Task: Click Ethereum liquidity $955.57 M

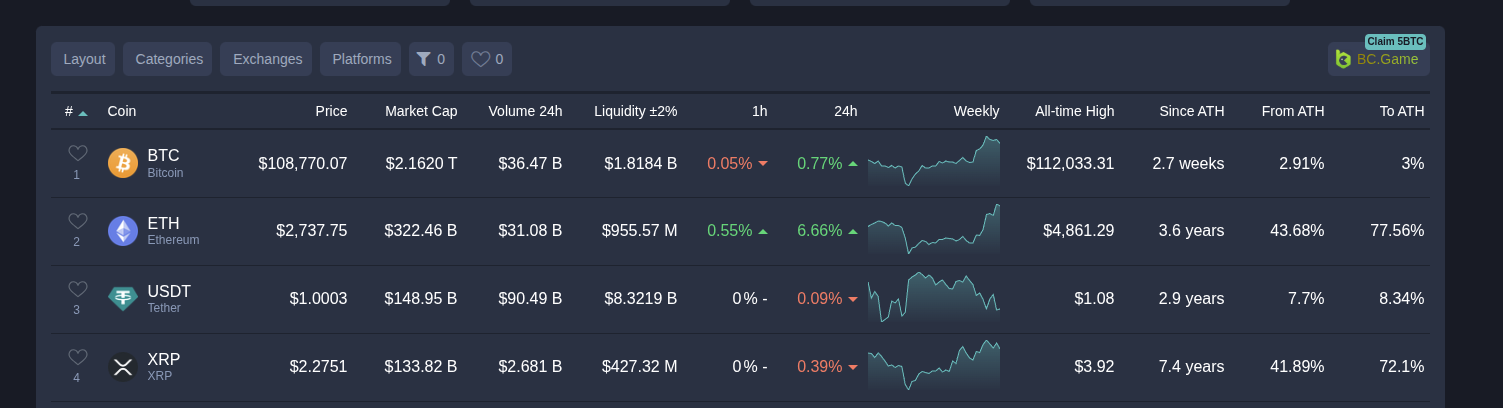Action: [x=640, y=231]
